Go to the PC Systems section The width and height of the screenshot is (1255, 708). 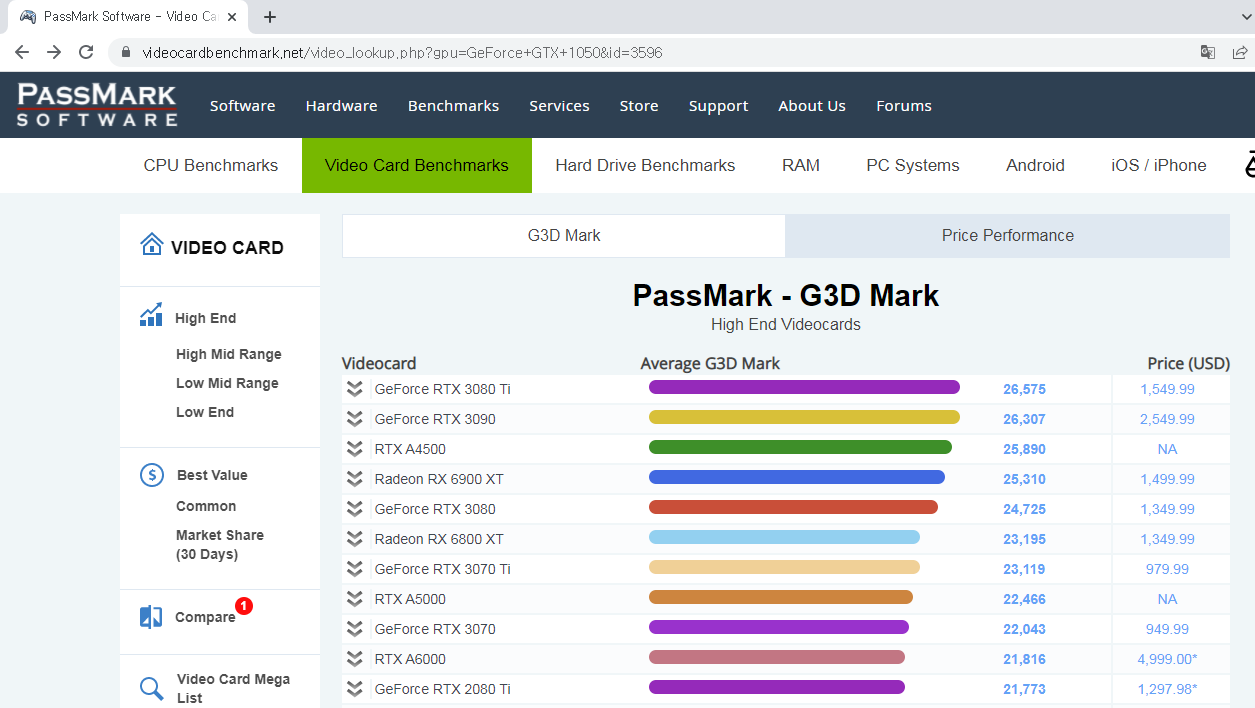(913, 166)
